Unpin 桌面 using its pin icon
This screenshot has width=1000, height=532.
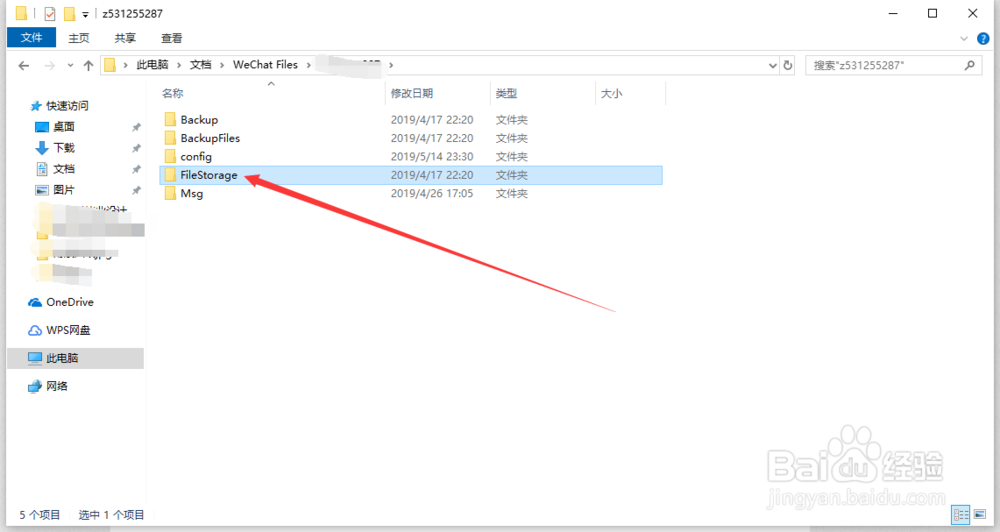[x=136, y=128]
